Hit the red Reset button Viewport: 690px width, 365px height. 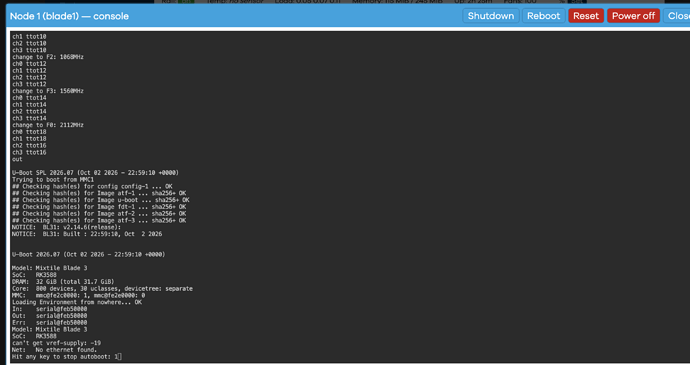tap(586, 16)
